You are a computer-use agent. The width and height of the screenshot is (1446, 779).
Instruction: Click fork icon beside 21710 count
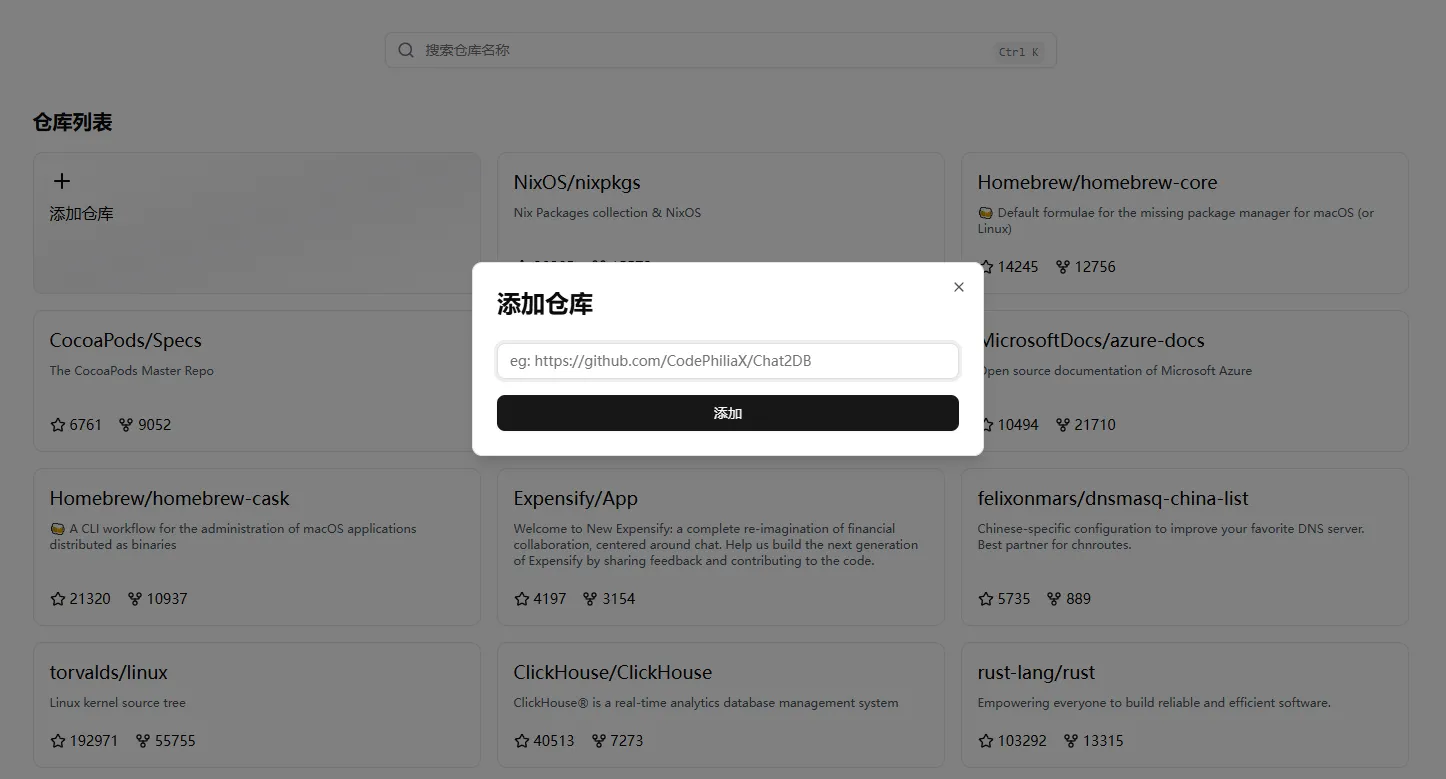coord(1063,425)
